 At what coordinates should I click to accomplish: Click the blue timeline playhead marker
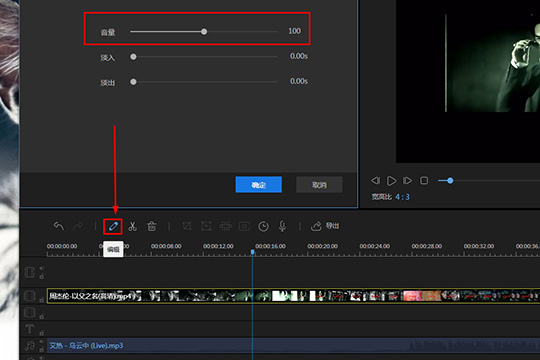point(252,252)
